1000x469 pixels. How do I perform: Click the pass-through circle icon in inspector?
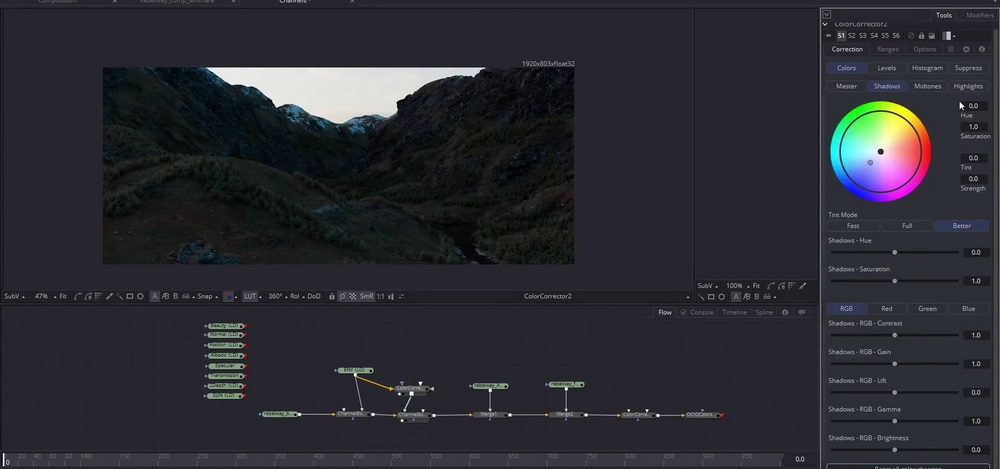click(911, 36)
